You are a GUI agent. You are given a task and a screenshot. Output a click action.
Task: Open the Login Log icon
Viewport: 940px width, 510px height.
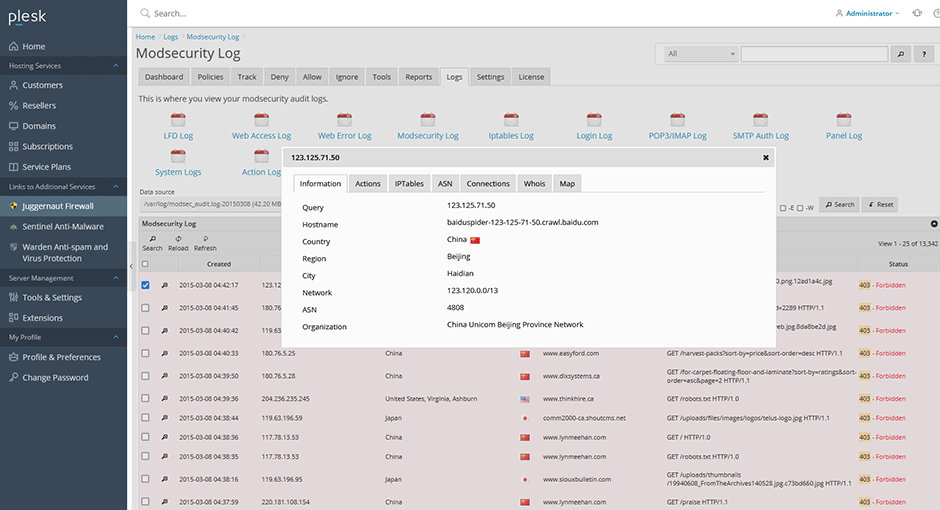click(594, 119)
